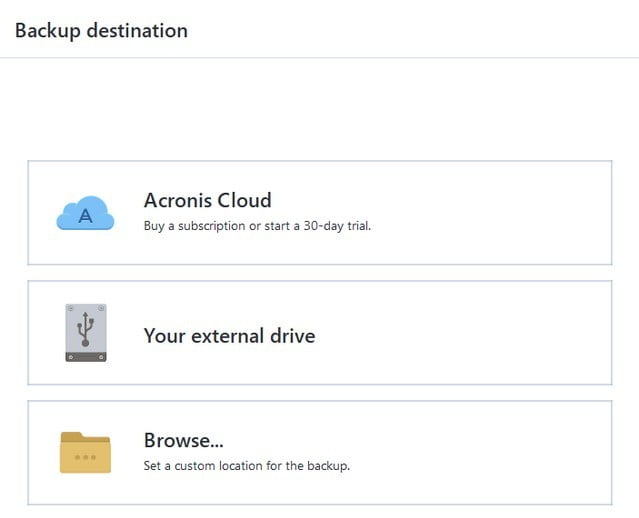Choose the 'Your external drive' label
The width and height of the screenshot is (639, 518).
229,336
